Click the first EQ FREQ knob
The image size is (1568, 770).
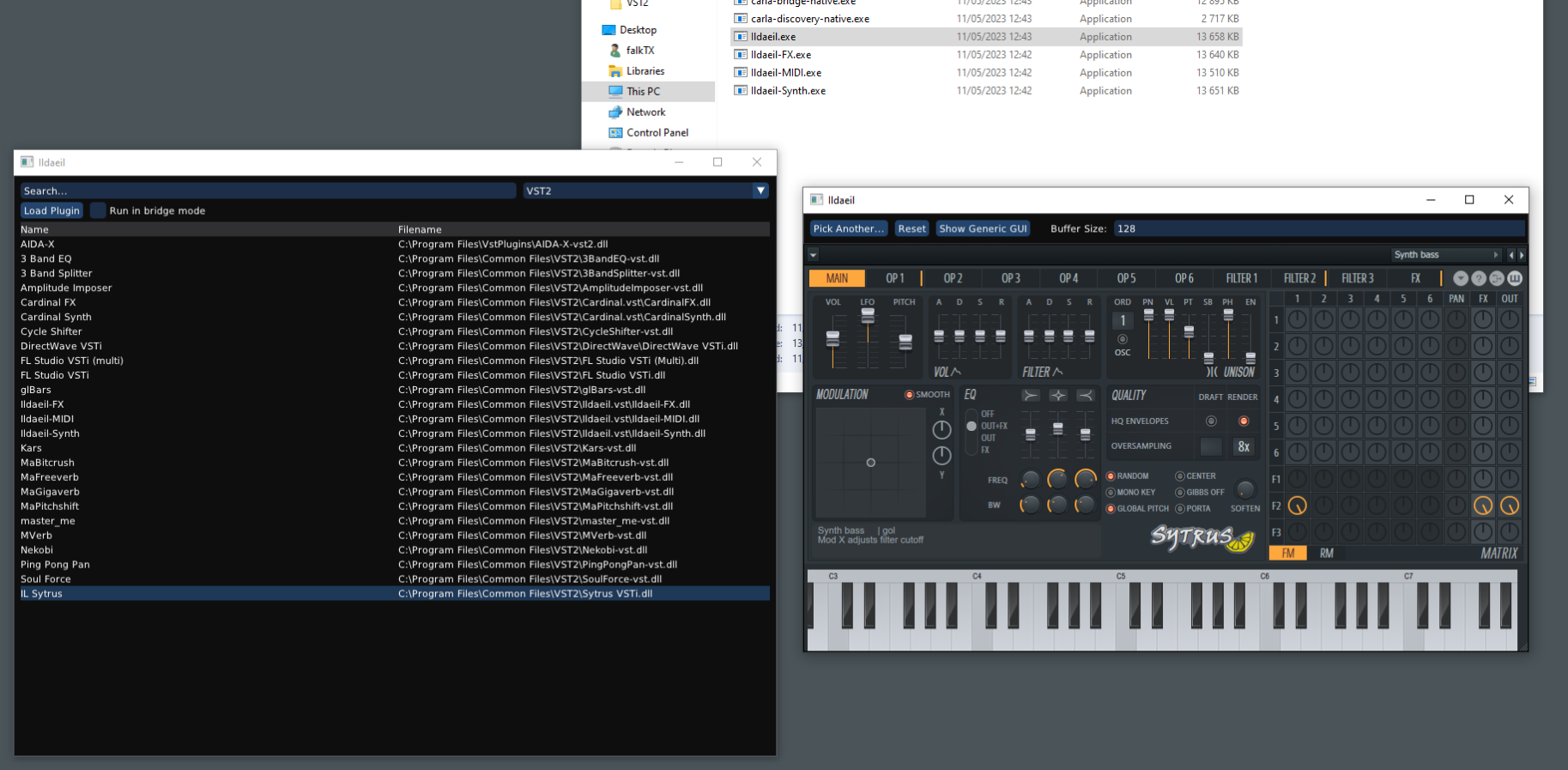(x=1030, y=480)
